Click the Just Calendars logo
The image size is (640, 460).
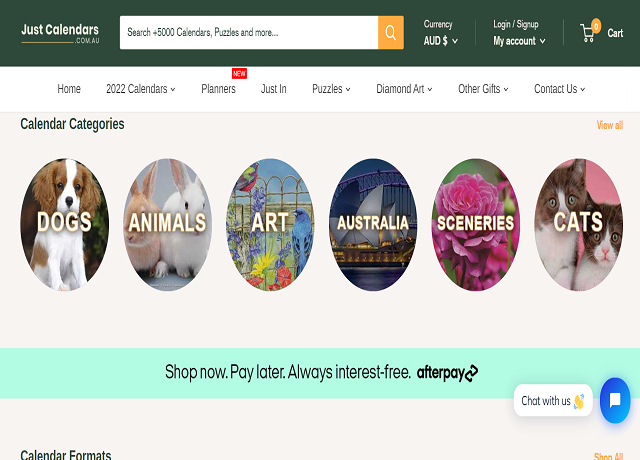click(60, 33)
